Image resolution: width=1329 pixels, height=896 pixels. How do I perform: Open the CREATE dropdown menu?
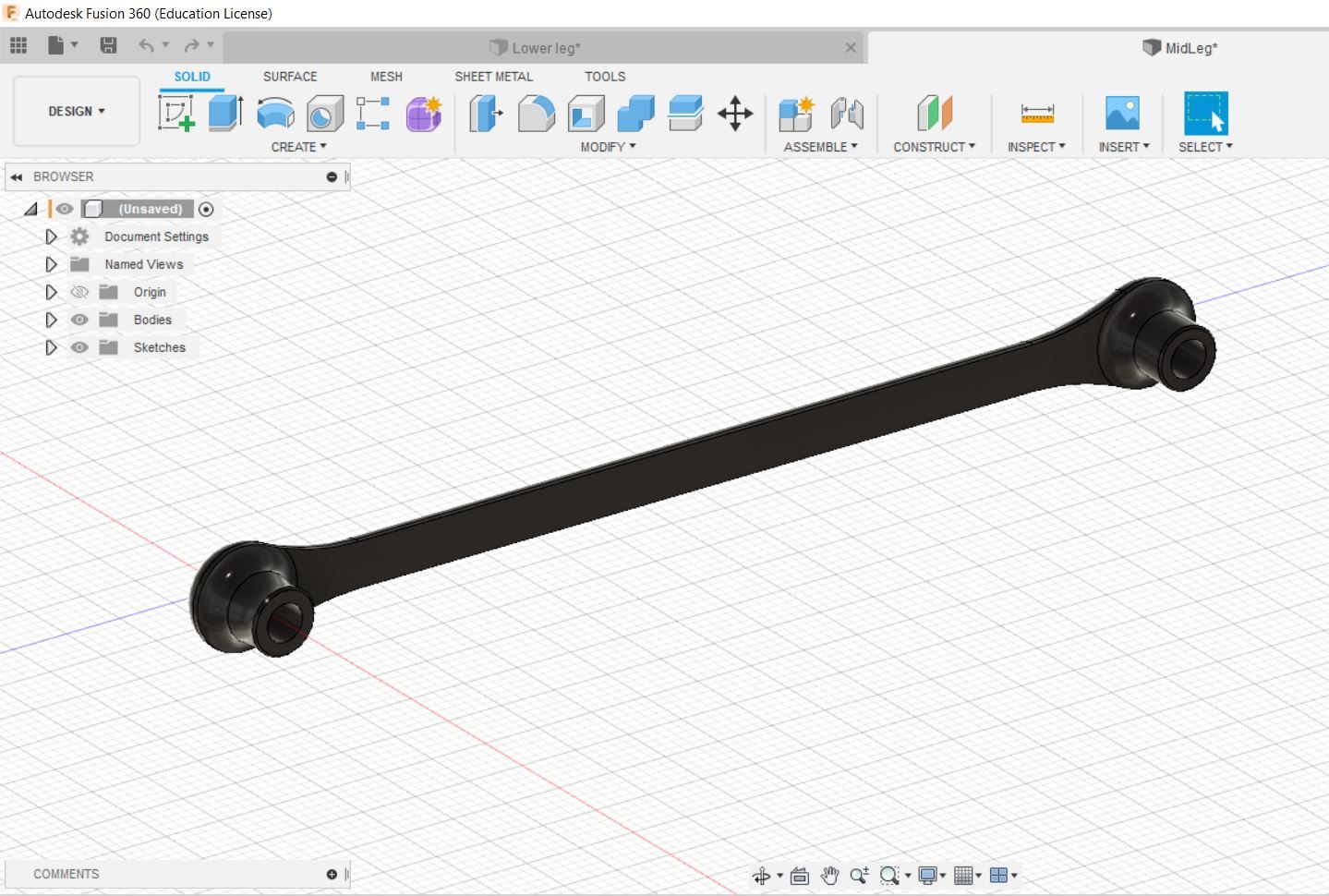pos(298,147)
